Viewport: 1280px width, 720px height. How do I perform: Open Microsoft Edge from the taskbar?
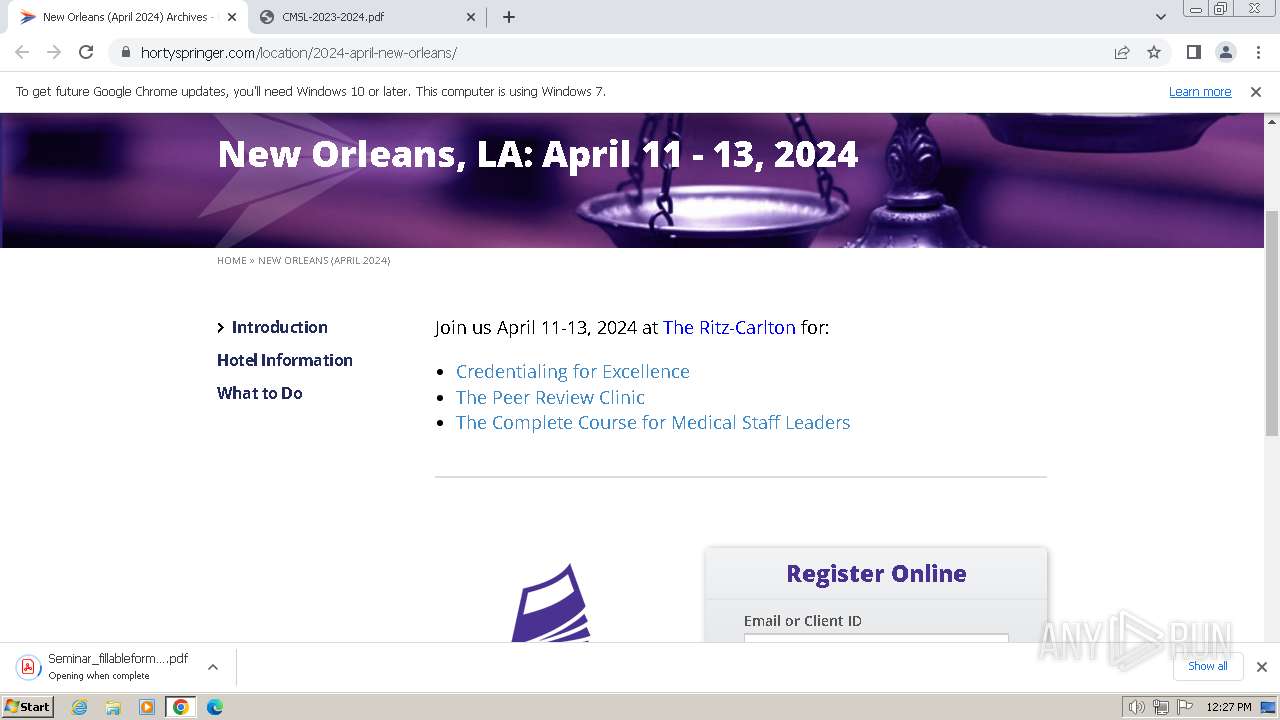[214, 707]
